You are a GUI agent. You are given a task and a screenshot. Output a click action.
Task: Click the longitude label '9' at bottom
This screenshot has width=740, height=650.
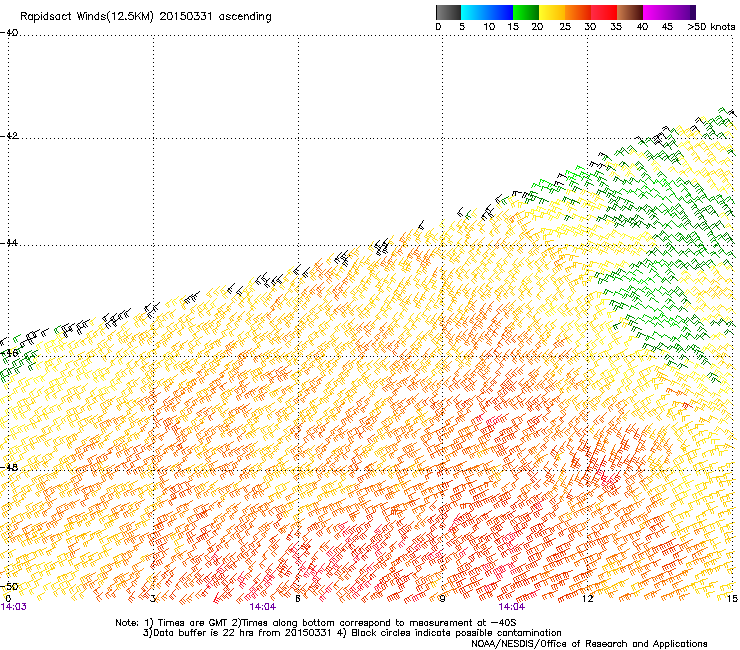tap(442, 599)
